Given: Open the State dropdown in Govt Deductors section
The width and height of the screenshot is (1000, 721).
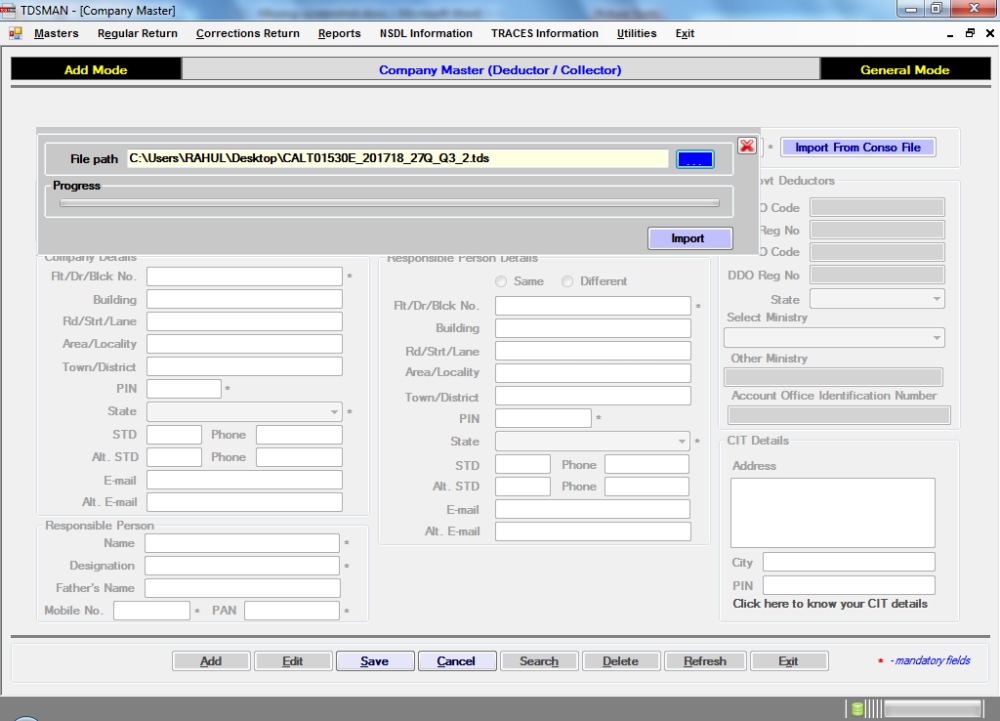Looking at the screenshot, I should (937, 298).
